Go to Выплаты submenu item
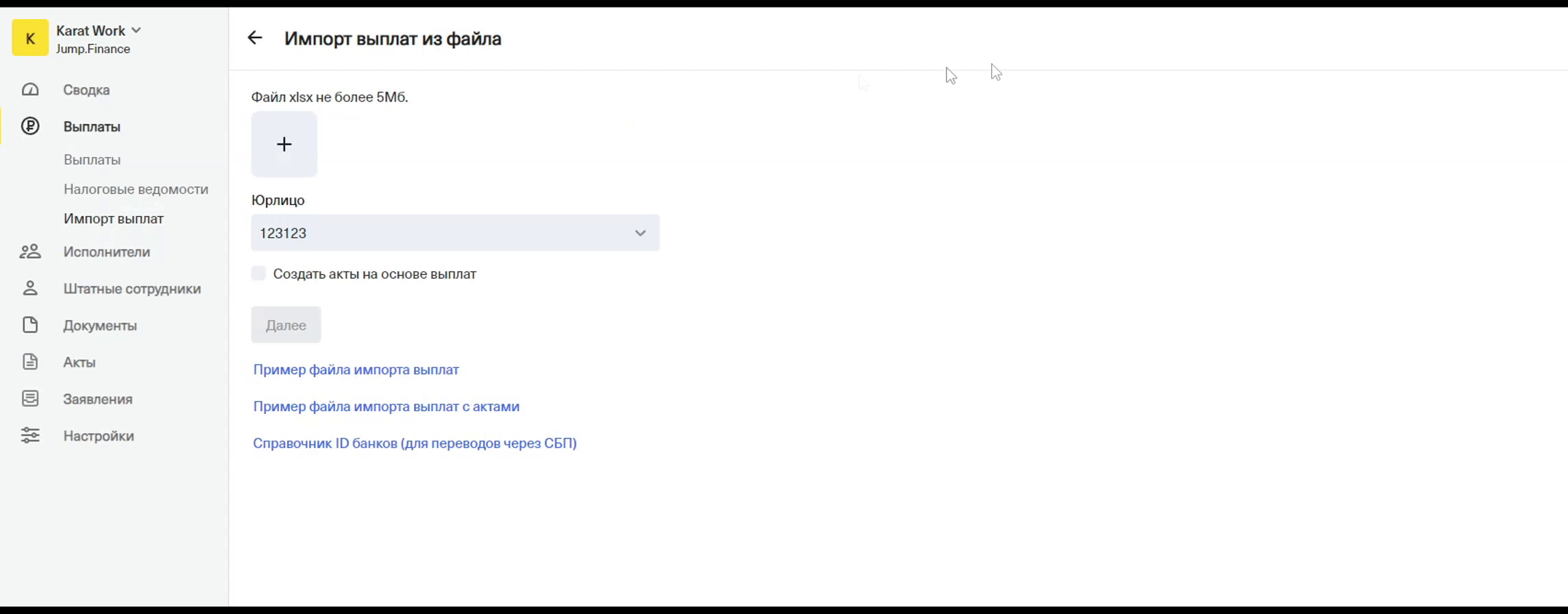 pos(92,160)
